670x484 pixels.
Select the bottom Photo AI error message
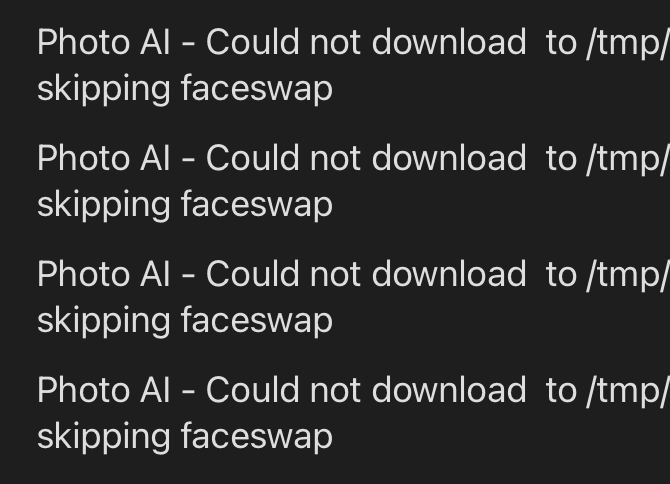pyautogui.click(x=353, y=413)
